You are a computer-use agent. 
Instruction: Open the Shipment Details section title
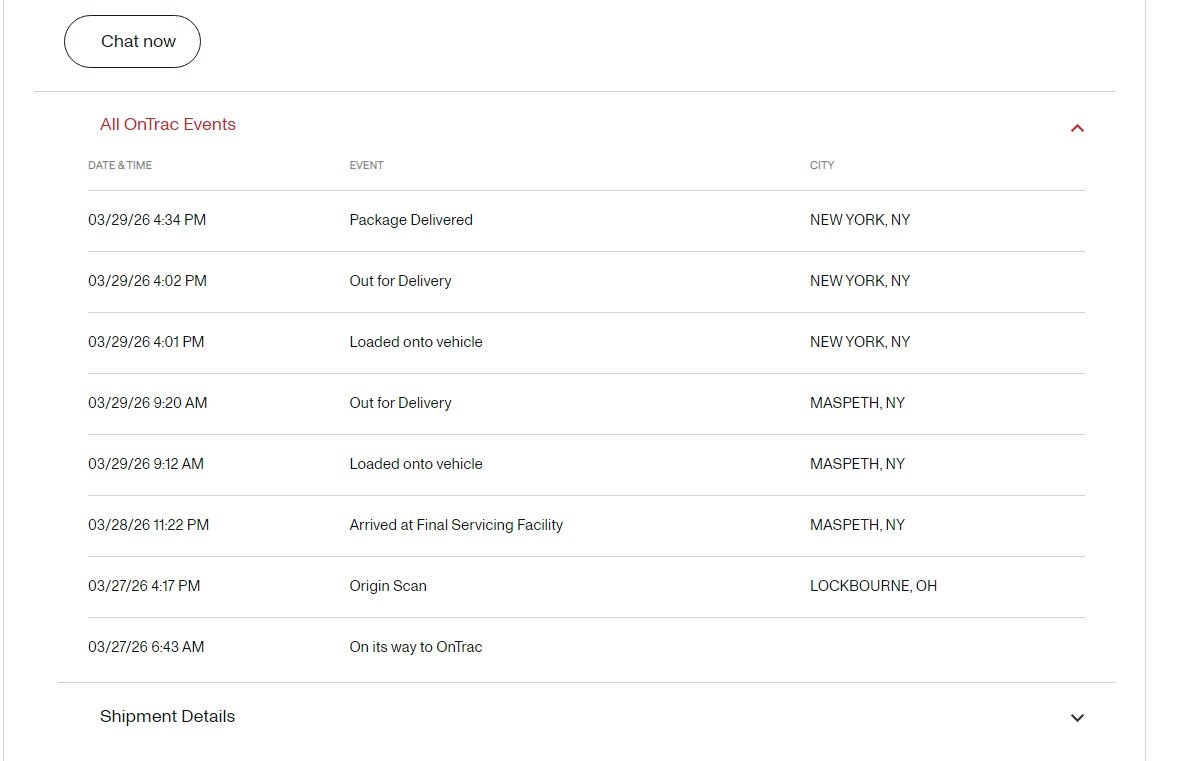[168, 717]
